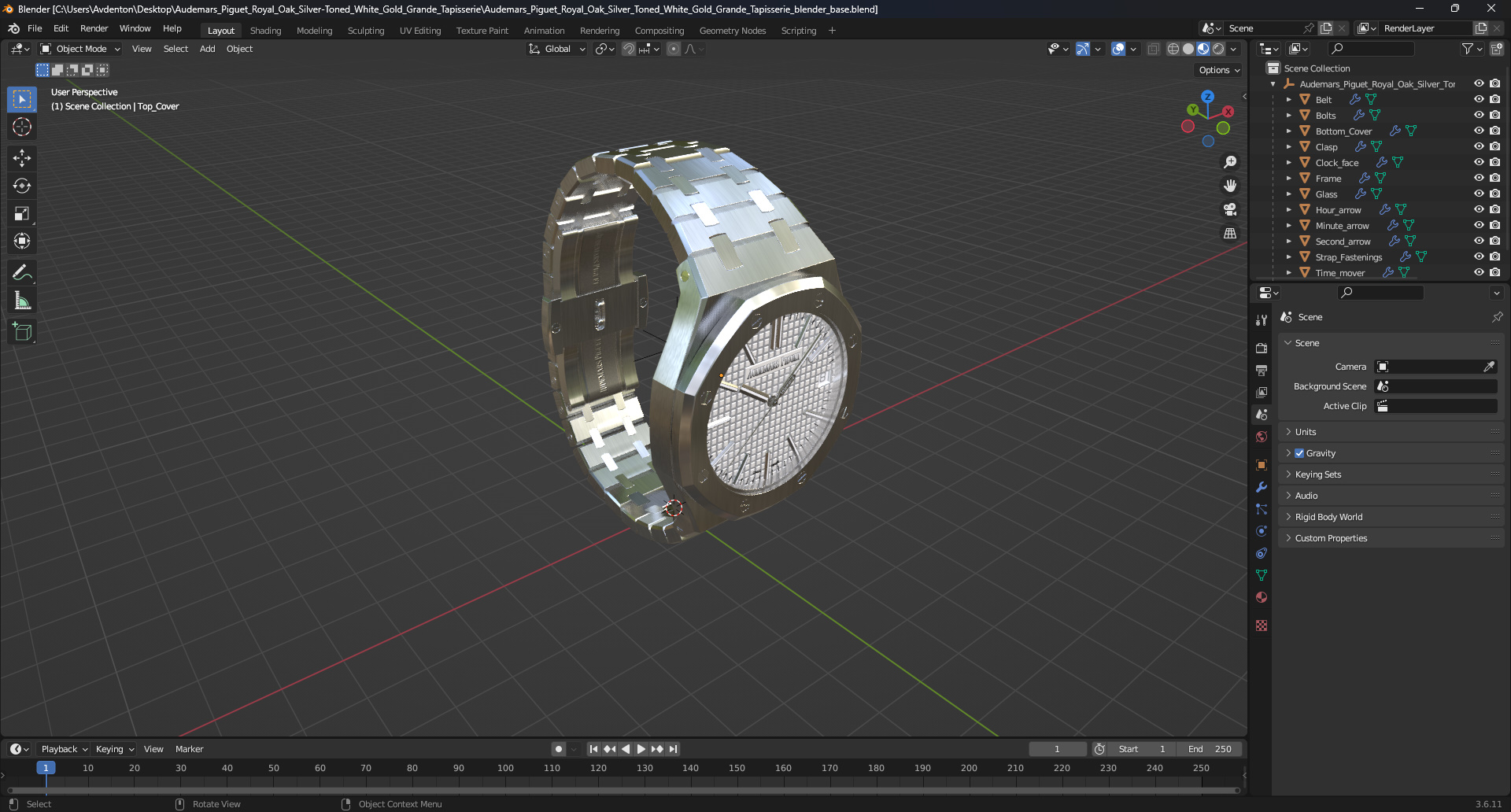The width and height of the screenshot is (1511, 812).
Task: Jump to the start frame
Action: [x=593, y=749]
